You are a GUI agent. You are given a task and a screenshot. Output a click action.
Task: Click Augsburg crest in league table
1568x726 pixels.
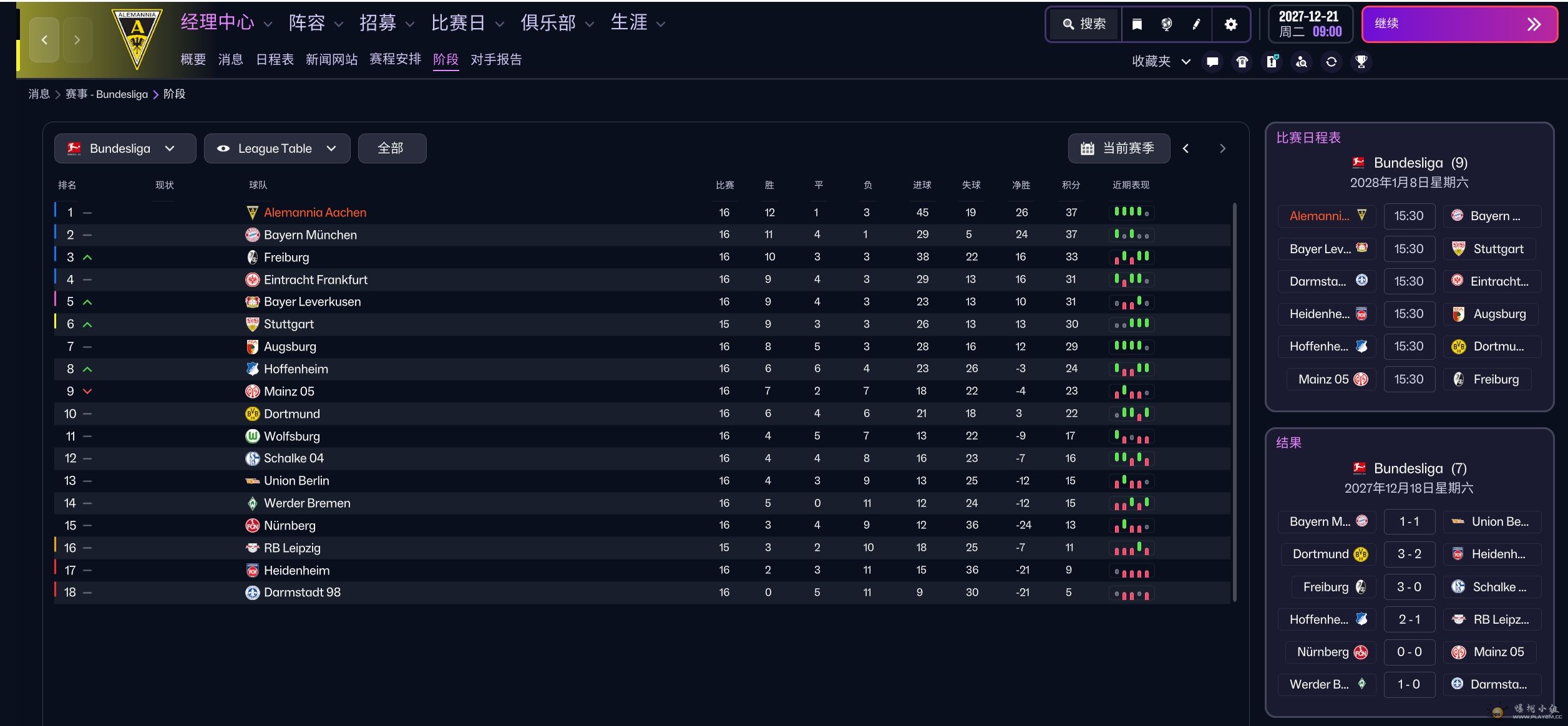click(x=252, y=347)
